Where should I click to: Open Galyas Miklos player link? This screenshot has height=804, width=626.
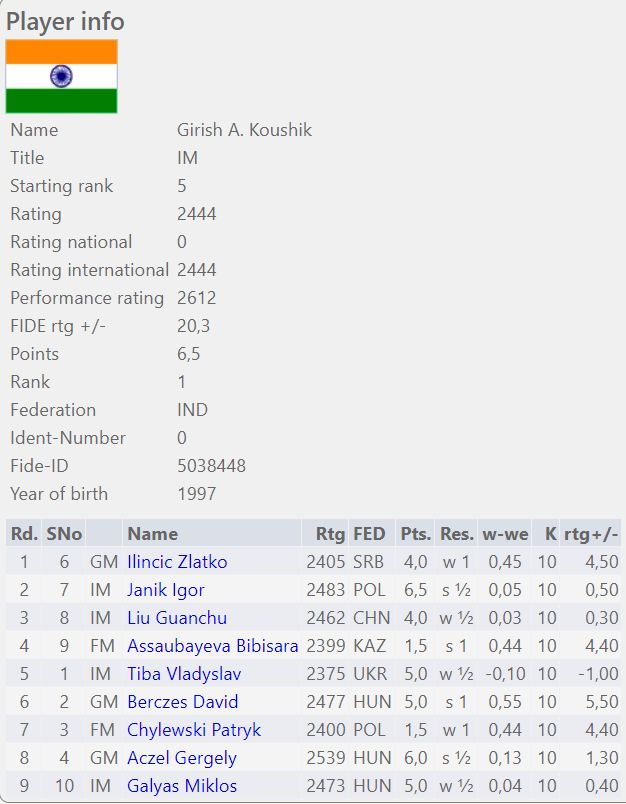pos(183,786)
